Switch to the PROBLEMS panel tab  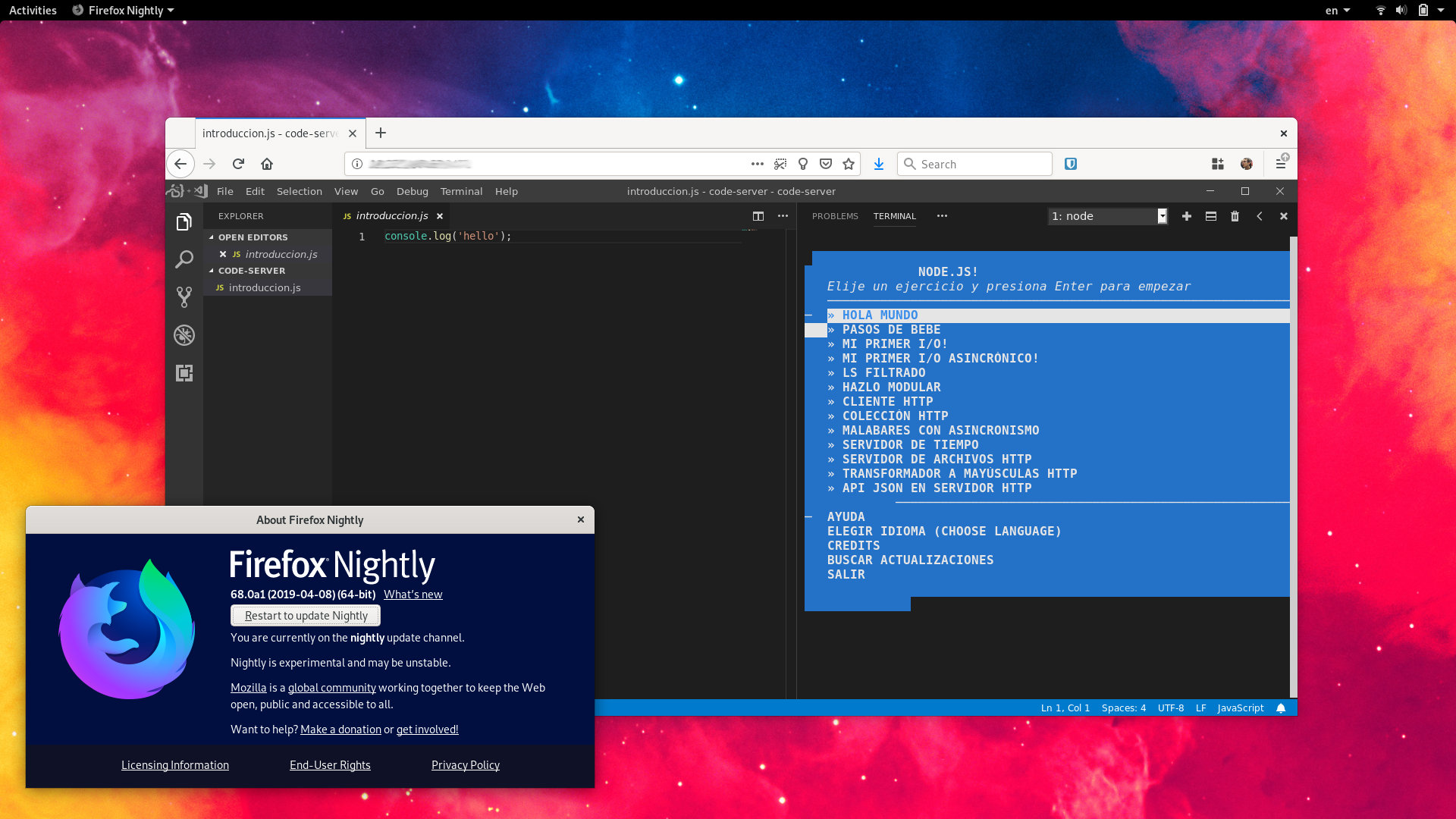coord(835,216)
